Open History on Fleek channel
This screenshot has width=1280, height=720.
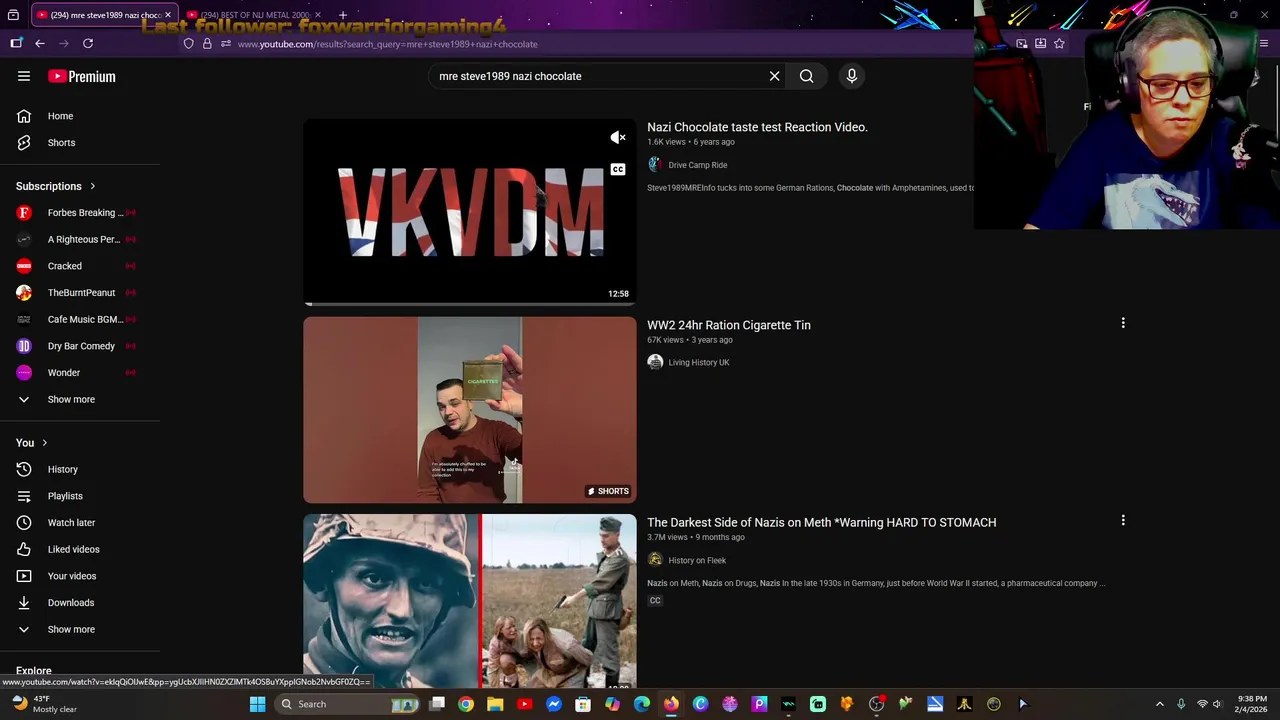(x=697, y=560)
